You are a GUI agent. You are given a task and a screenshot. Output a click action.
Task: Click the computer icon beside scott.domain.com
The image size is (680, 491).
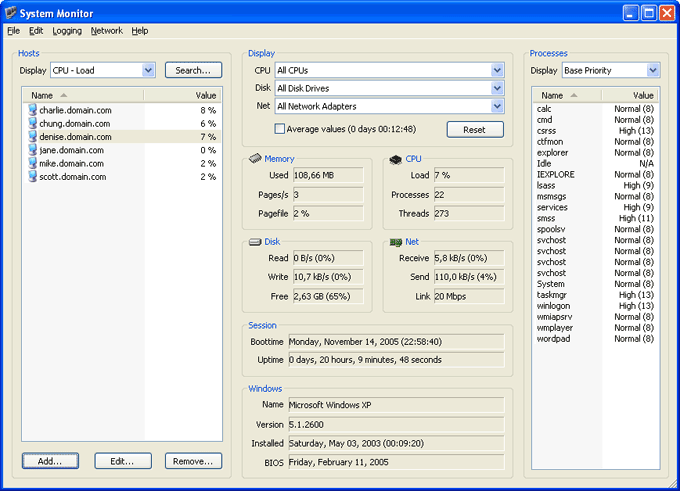point(33,176)
